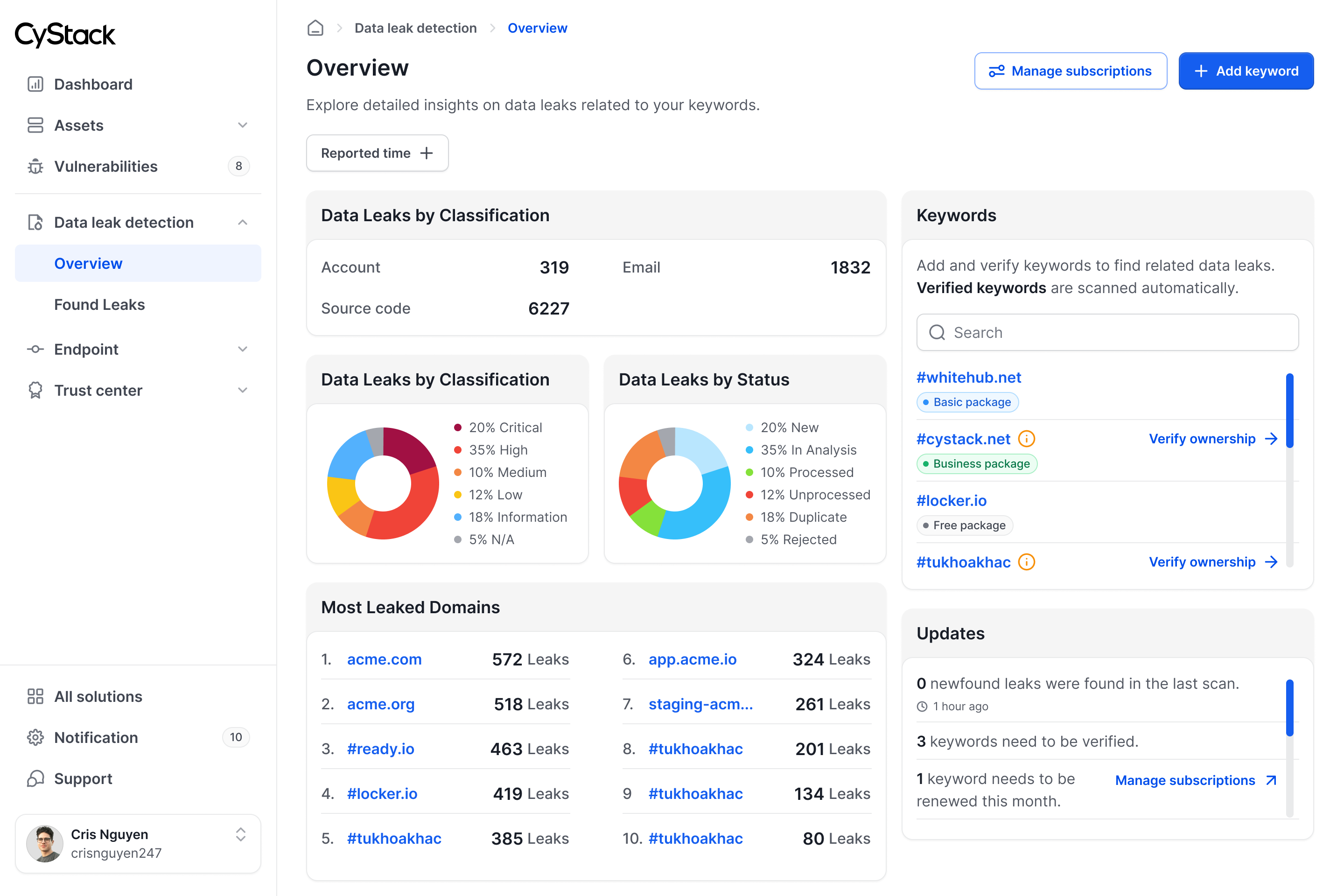Click the keyword Search field
Screen dimensions: 1344x896
click(x=1107, y=333)
